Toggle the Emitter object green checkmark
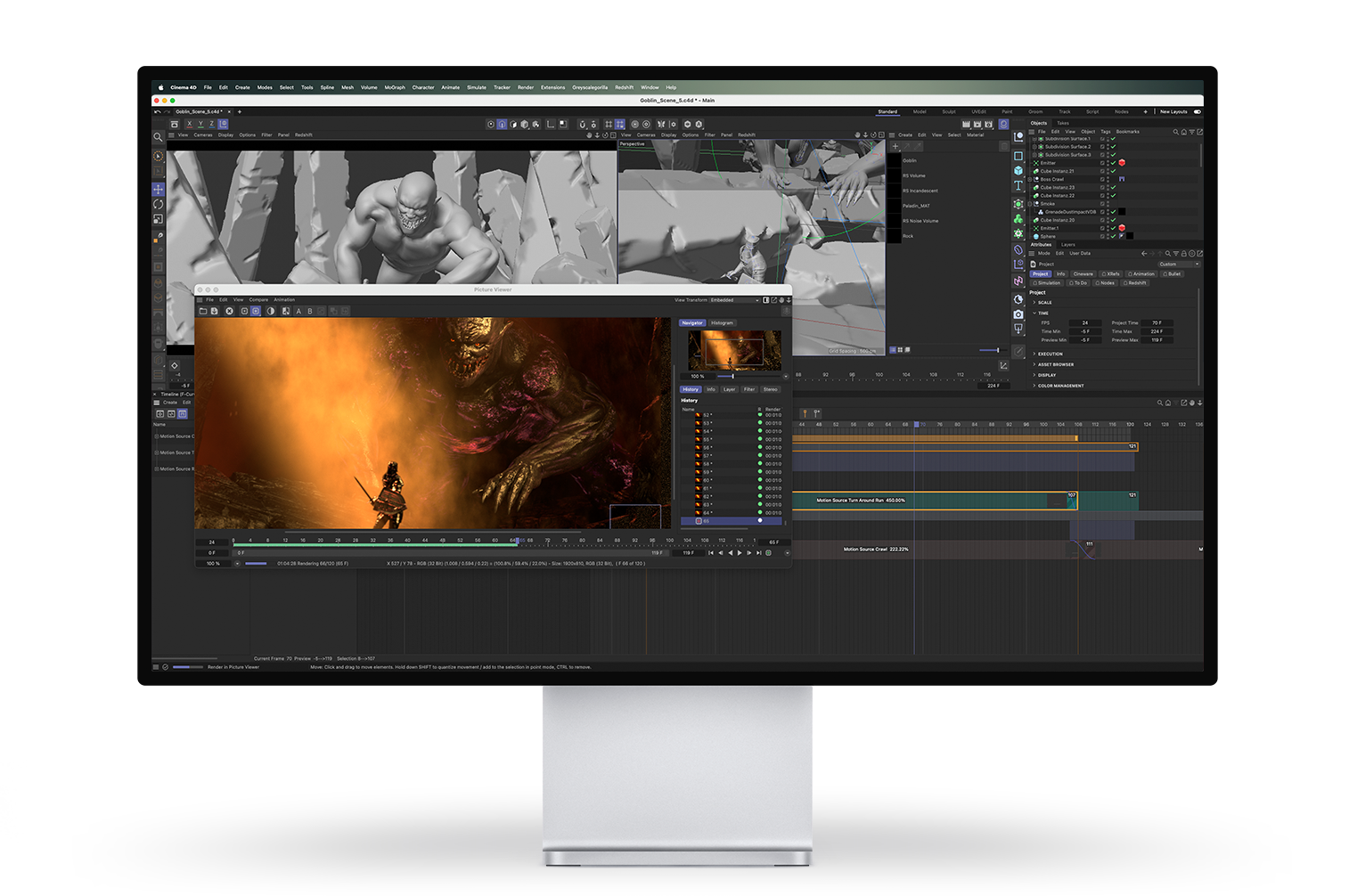The image size is (1349, 896). [x=1113, y=163]
